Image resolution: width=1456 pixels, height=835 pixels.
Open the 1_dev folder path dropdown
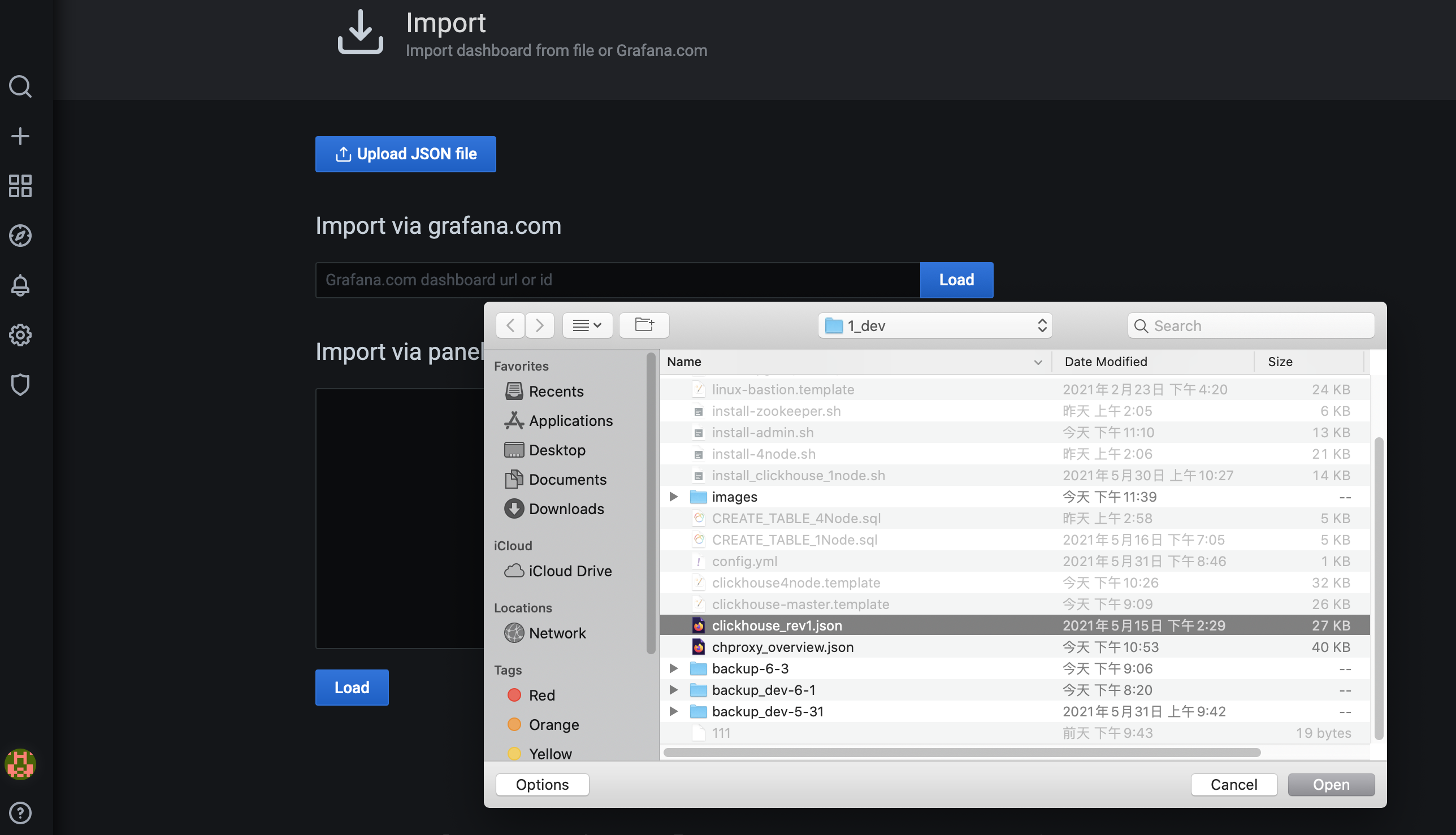[x=934, y=326]
